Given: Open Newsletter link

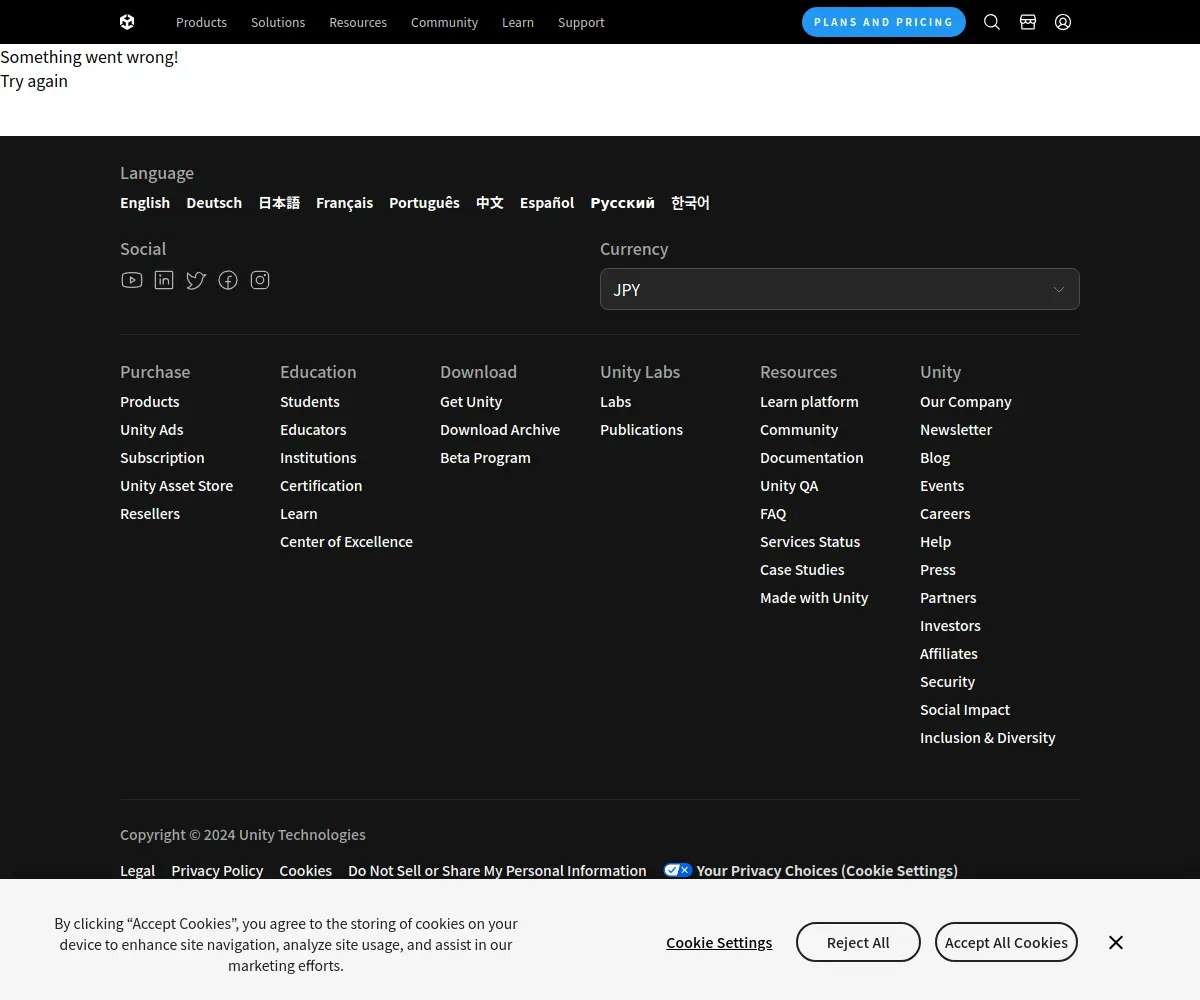Looking at the screenshot, I should coord(956,429).
